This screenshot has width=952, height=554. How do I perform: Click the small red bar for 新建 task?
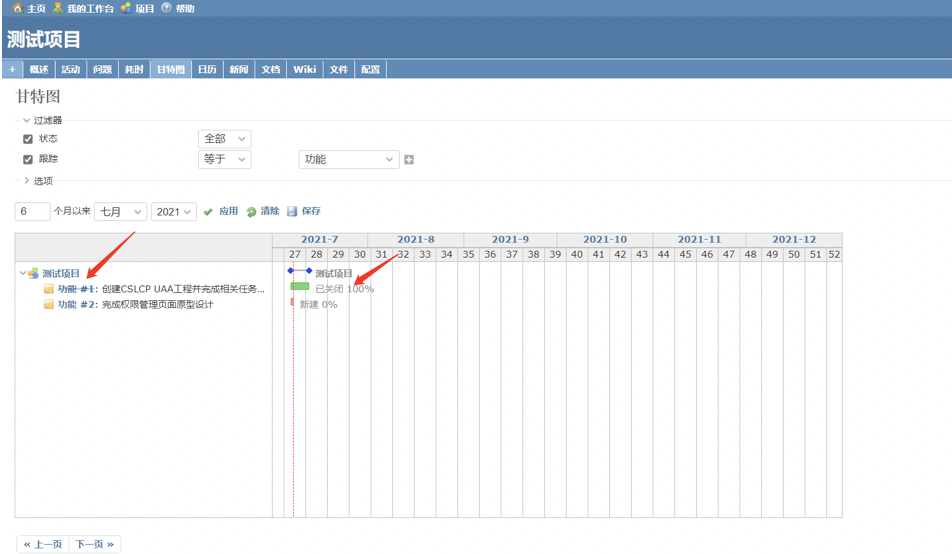(292, 302)
